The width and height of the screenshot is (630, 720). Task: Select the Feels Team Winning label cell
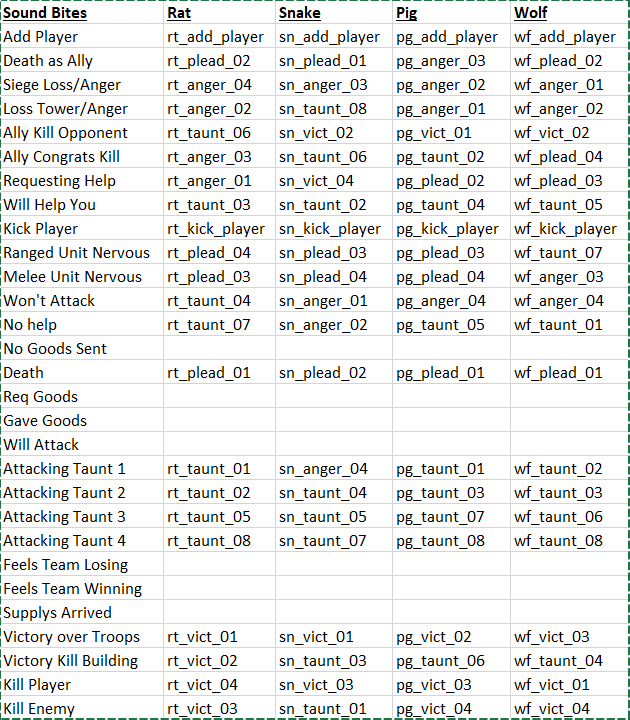tap(82, 589)
